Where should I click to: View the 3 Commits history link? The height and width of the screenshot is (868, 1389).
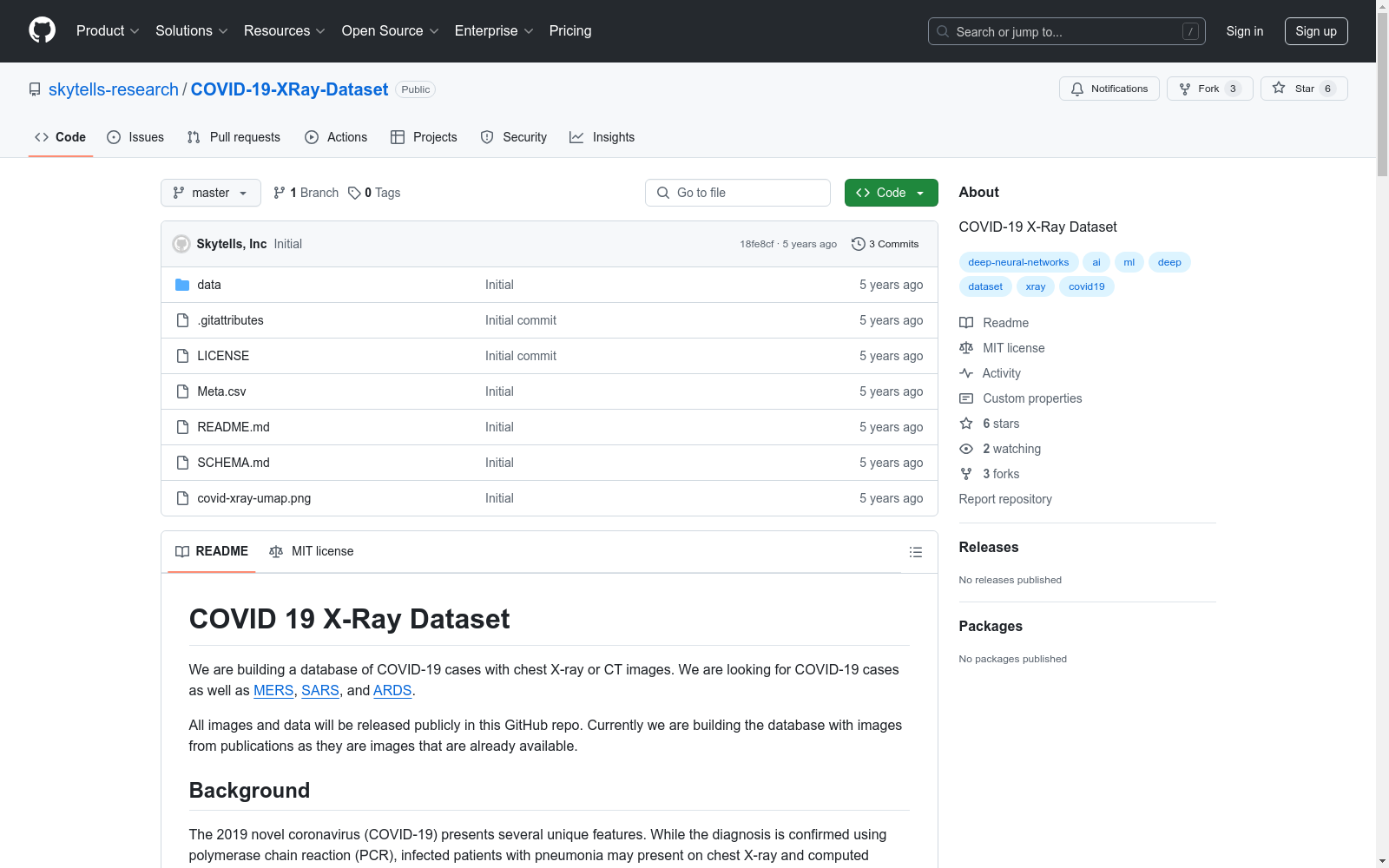click(885, 244)
